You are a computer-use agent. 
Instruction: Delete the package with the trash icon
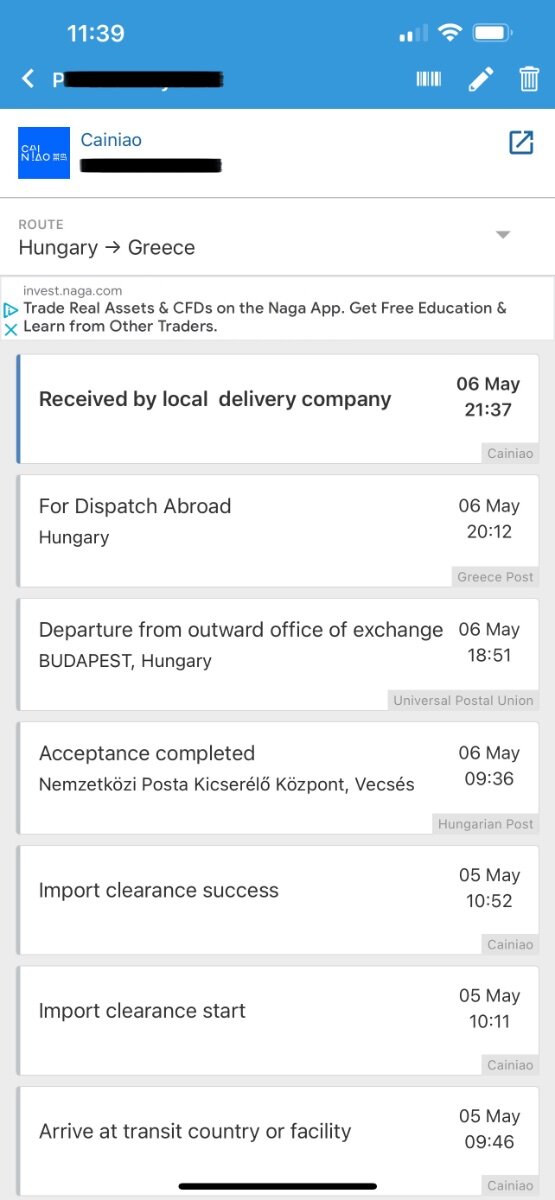(529, 79)
